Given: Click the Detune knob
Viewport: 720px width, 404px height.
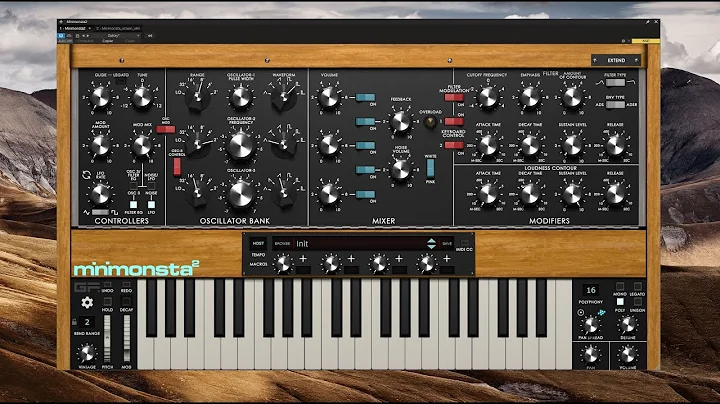Looking at the screenshot, I should [x=627, y=325].
